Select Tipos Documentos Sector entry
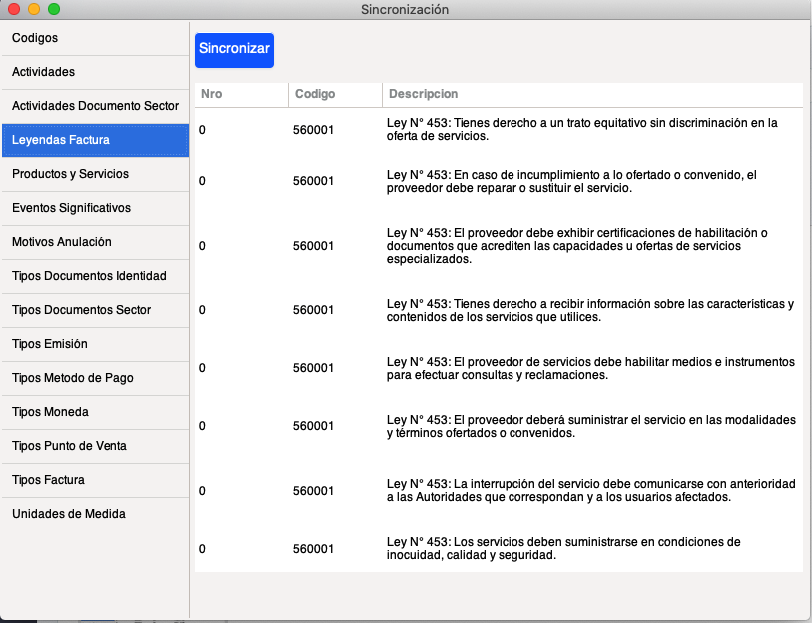The width and height of the screenshot is (812, 623). click(95, 310)
